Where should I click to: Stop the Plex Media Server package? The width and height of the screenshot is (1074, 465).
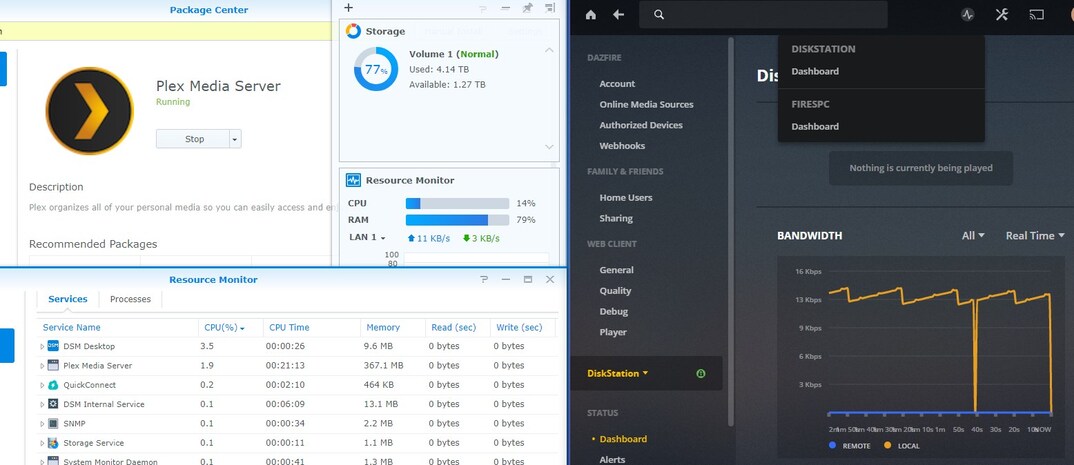[192, 139]
